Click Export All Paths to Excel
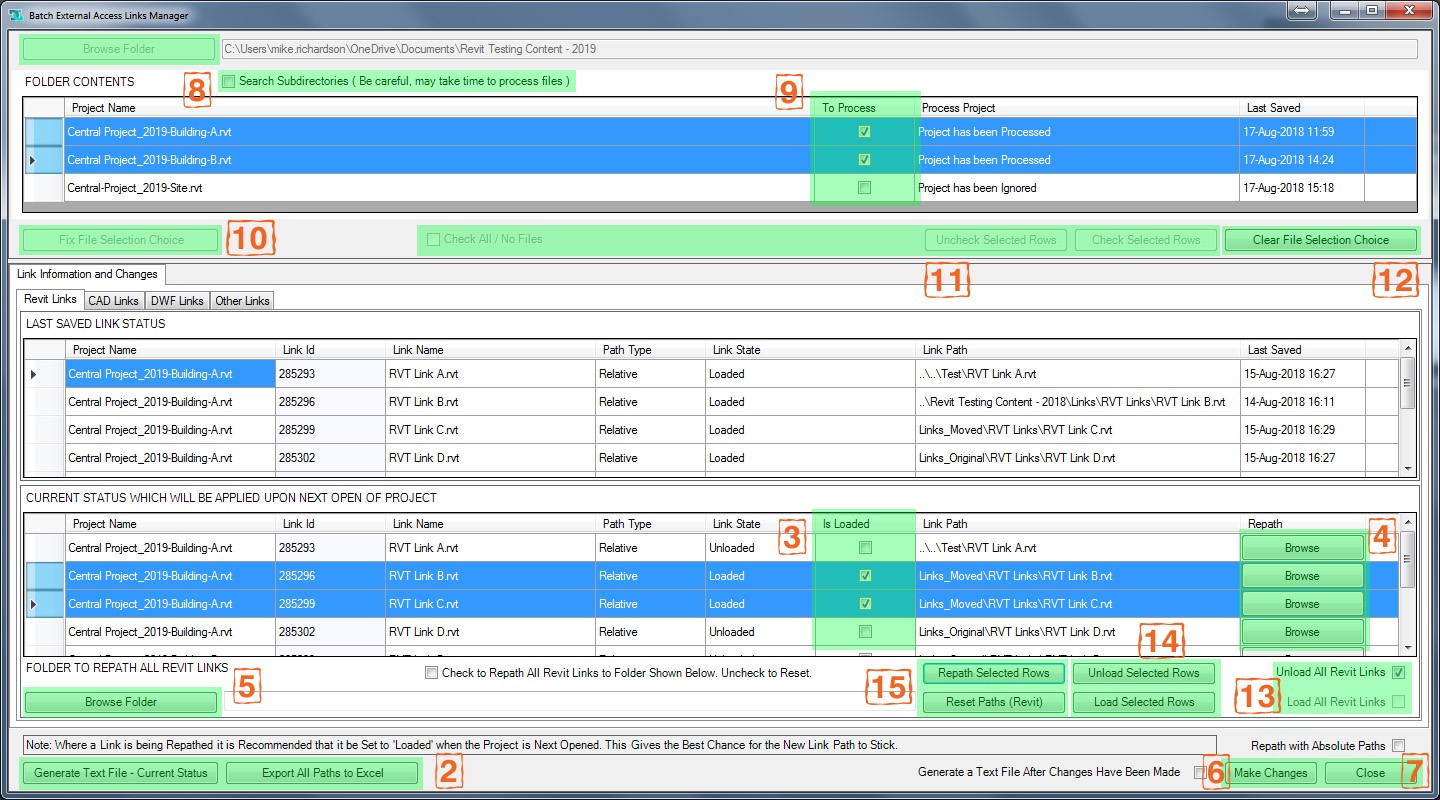This screenshot has width=1440, height=800. point(323,773)
